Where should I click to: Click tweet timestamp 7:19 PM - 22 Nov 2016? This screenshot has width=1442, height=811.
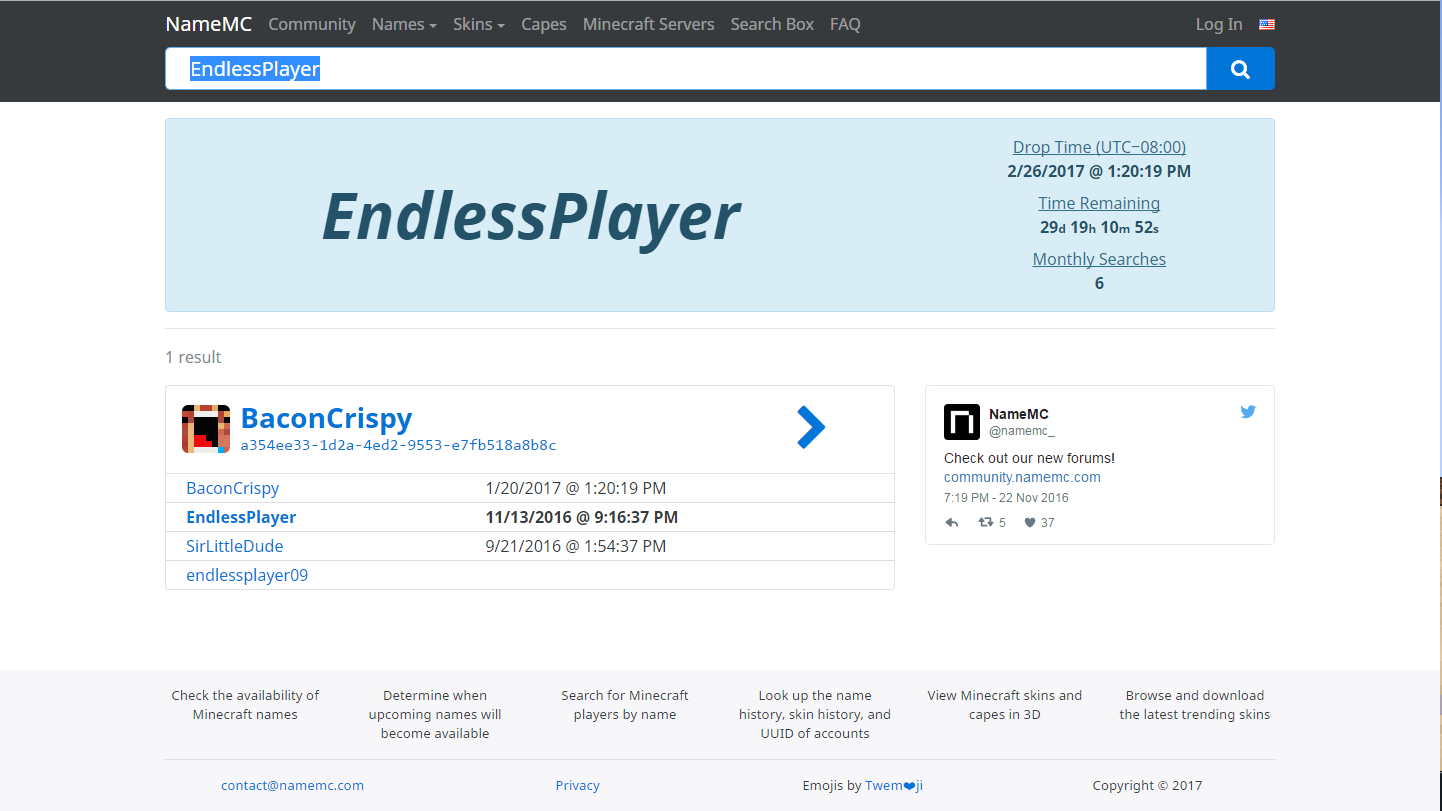point(1006,498)
